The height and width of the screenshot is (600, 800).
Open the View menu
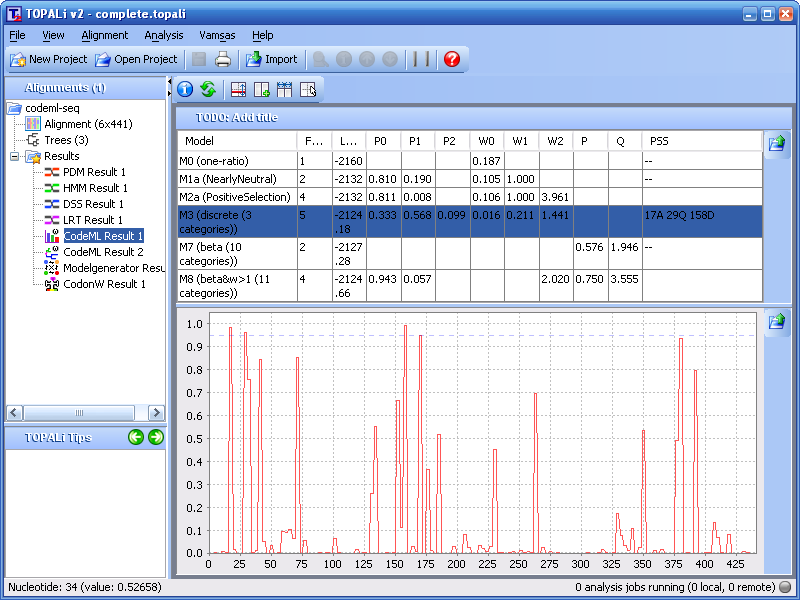53,35
